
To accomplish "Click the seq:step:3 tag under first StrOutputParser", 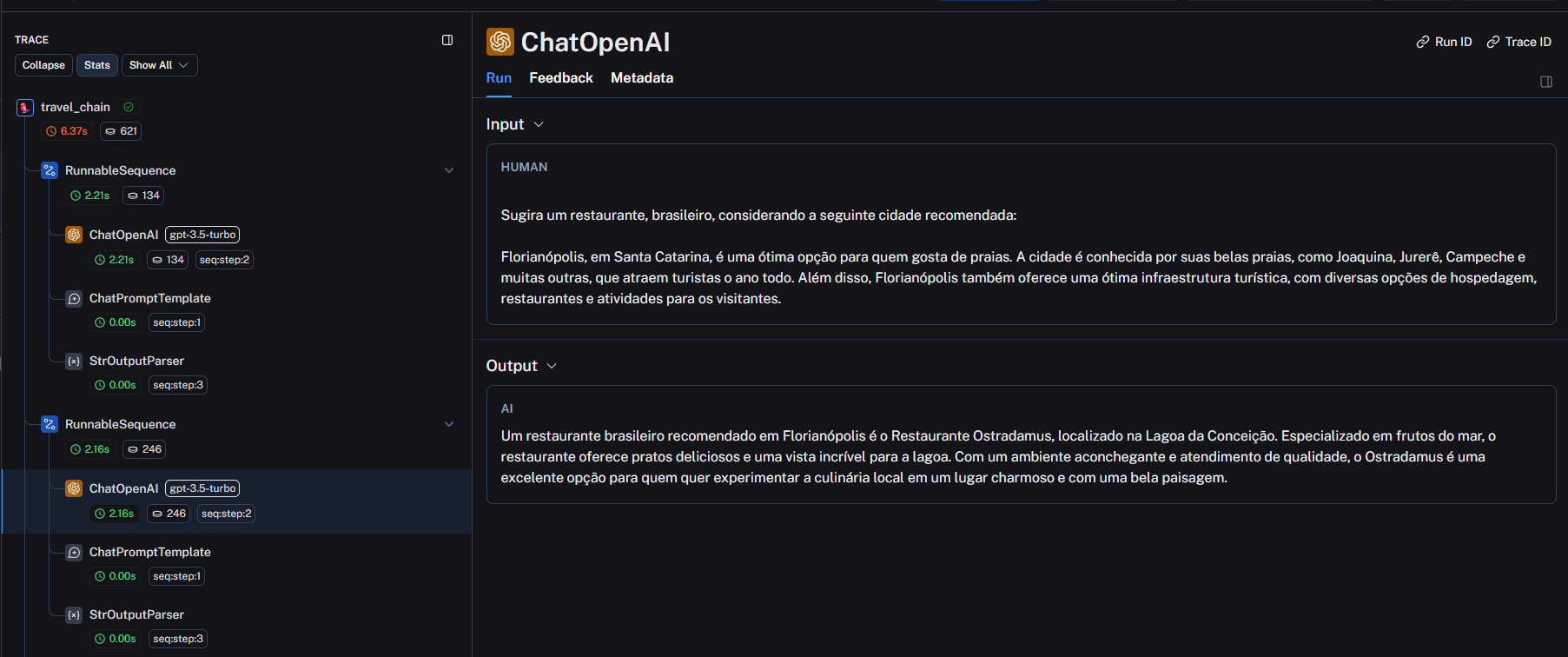I will [178, 385].
